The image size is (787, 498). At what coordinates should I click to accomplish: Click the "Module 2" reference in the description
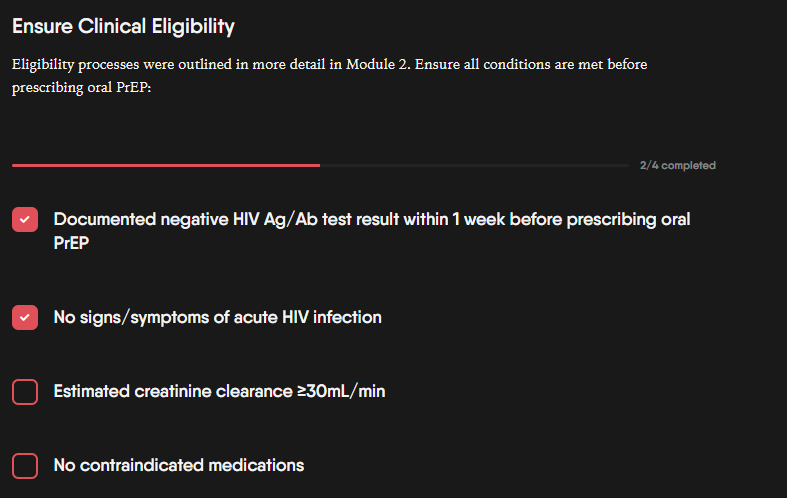pos(379,65)
